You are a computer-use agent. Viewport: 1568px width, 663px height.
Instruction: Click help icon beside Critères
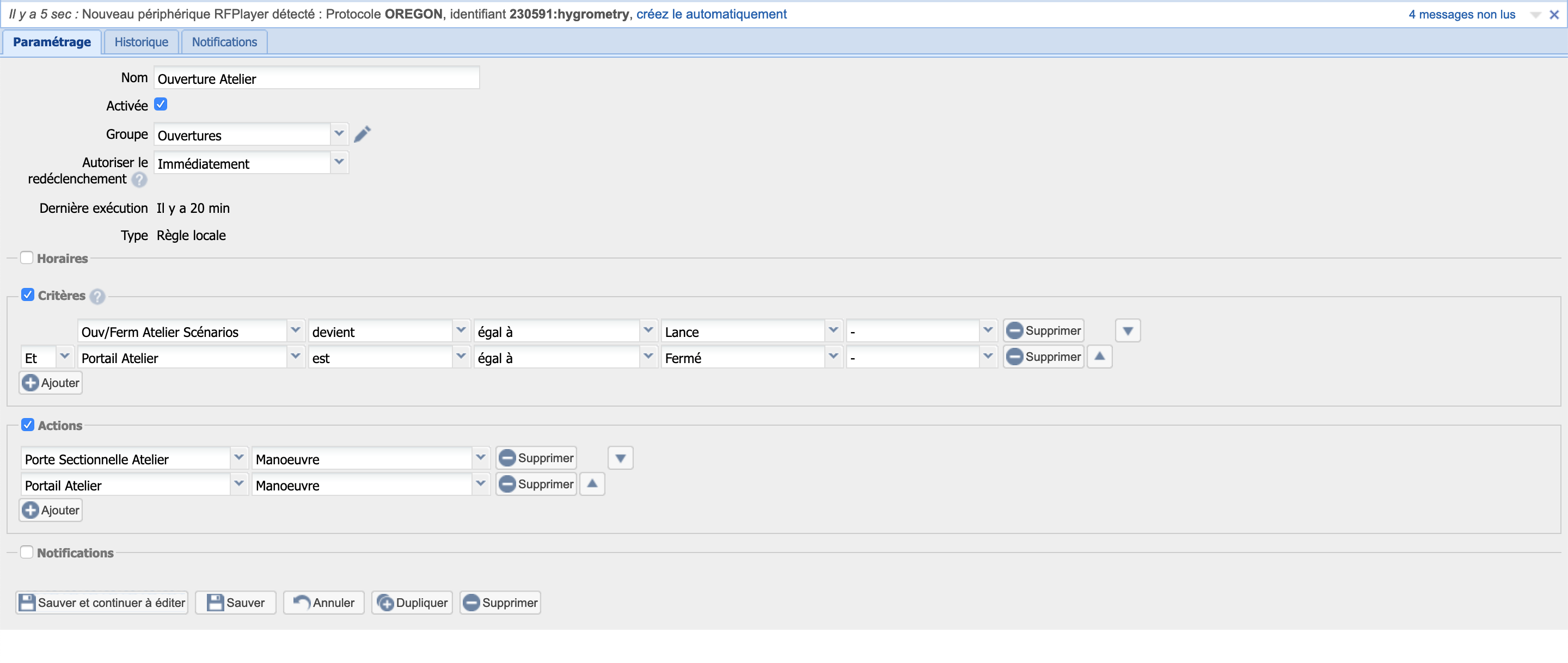(x=97, y=297)
